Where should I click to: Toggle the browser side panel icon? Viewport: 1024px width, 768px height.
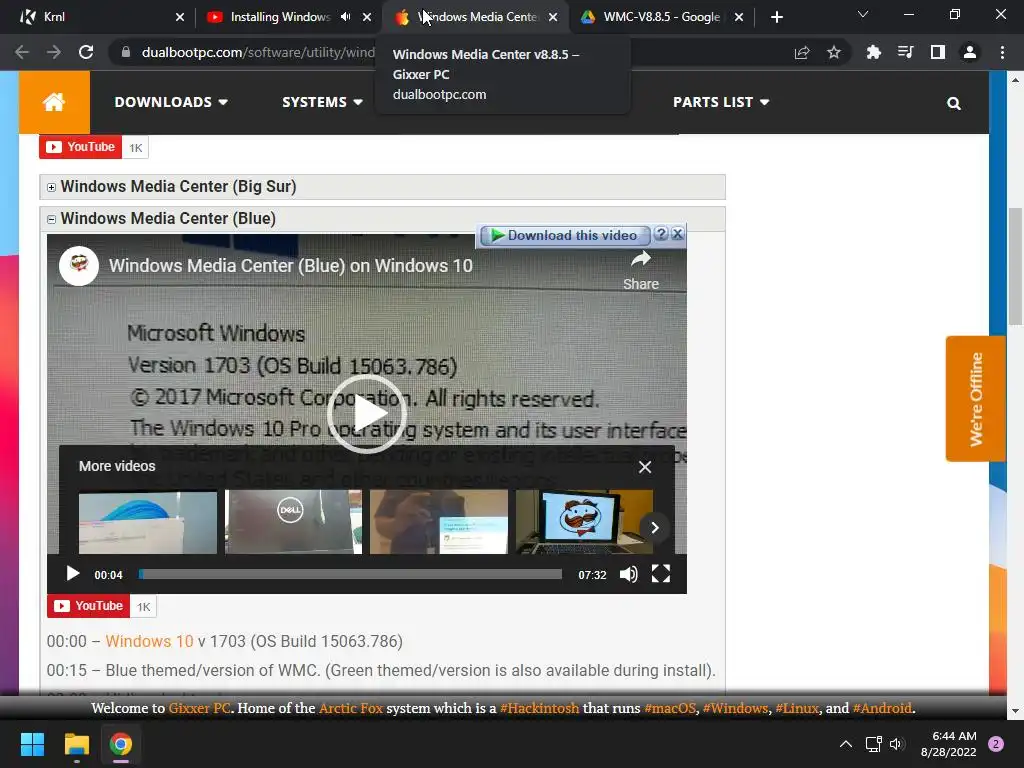click(x=938, y=52)
